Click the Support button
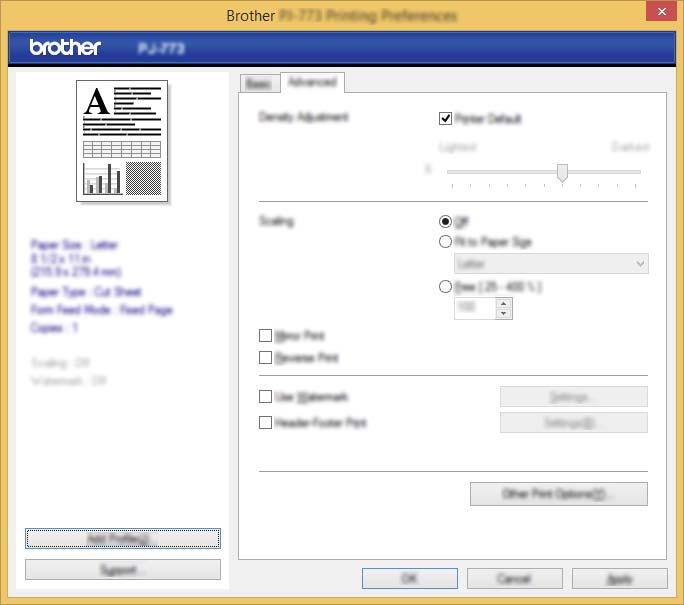The height and width of the screenshot is (605, 684). (123, 570)
